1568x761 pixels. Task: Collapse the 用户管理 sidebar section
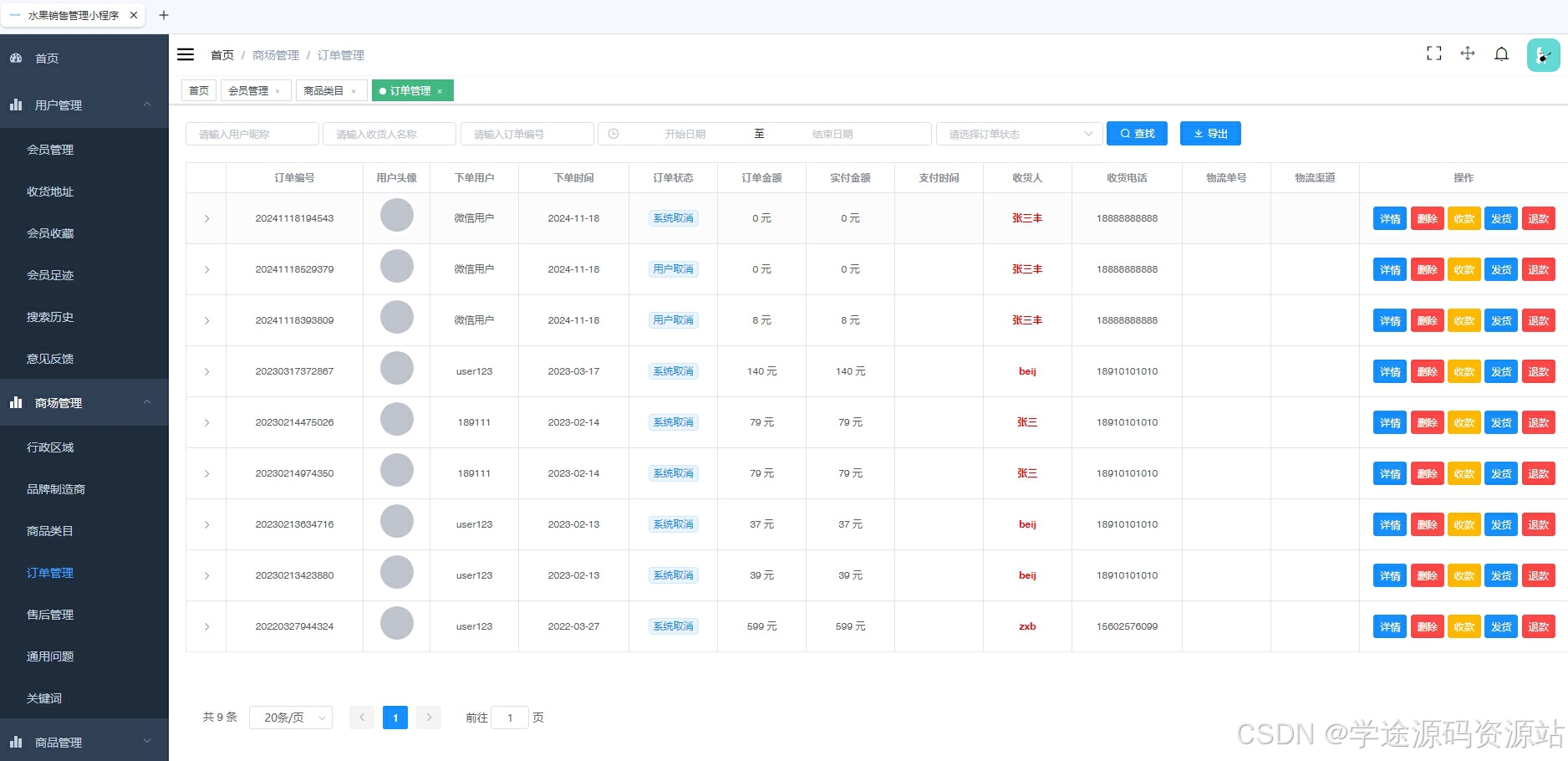click(84, 105)
